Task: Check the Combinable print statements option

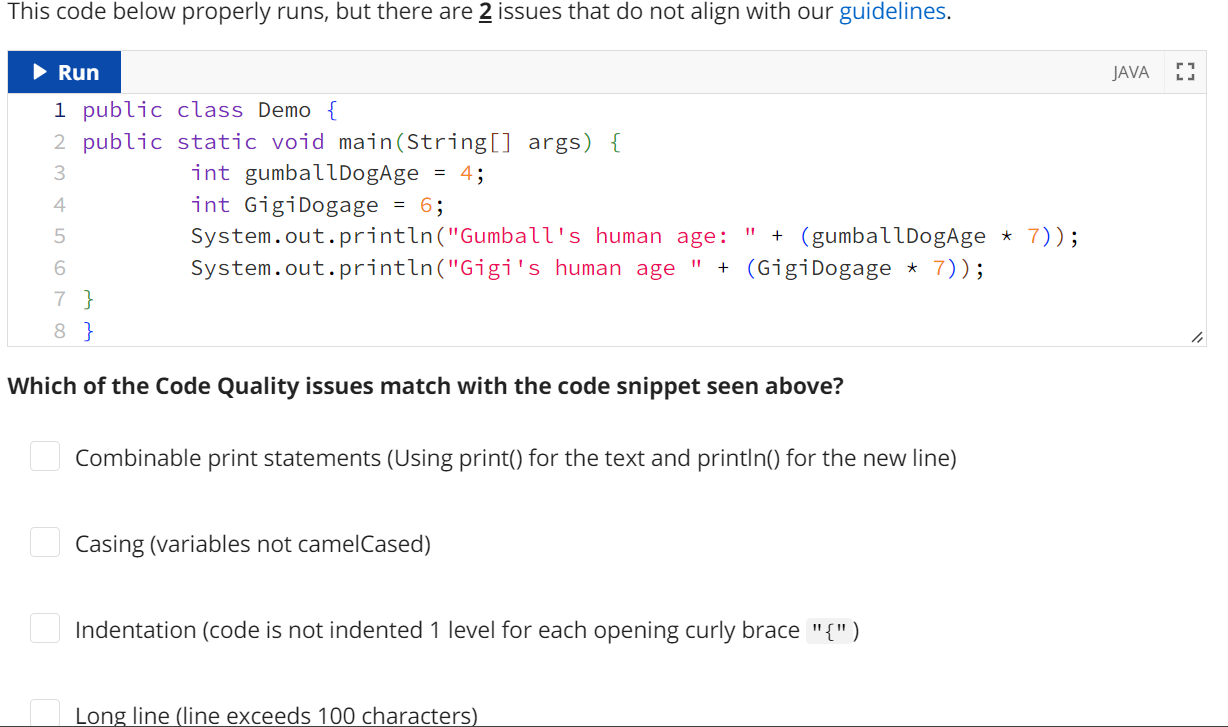Action: [x=44, y=456]
